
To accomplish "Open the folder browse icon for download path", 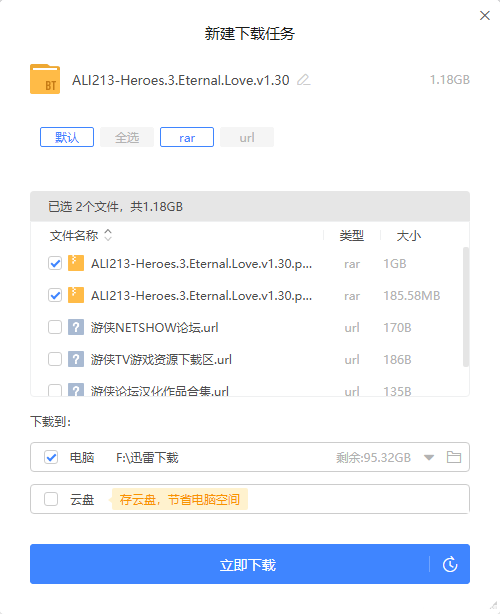I will (x=454, y=457).
